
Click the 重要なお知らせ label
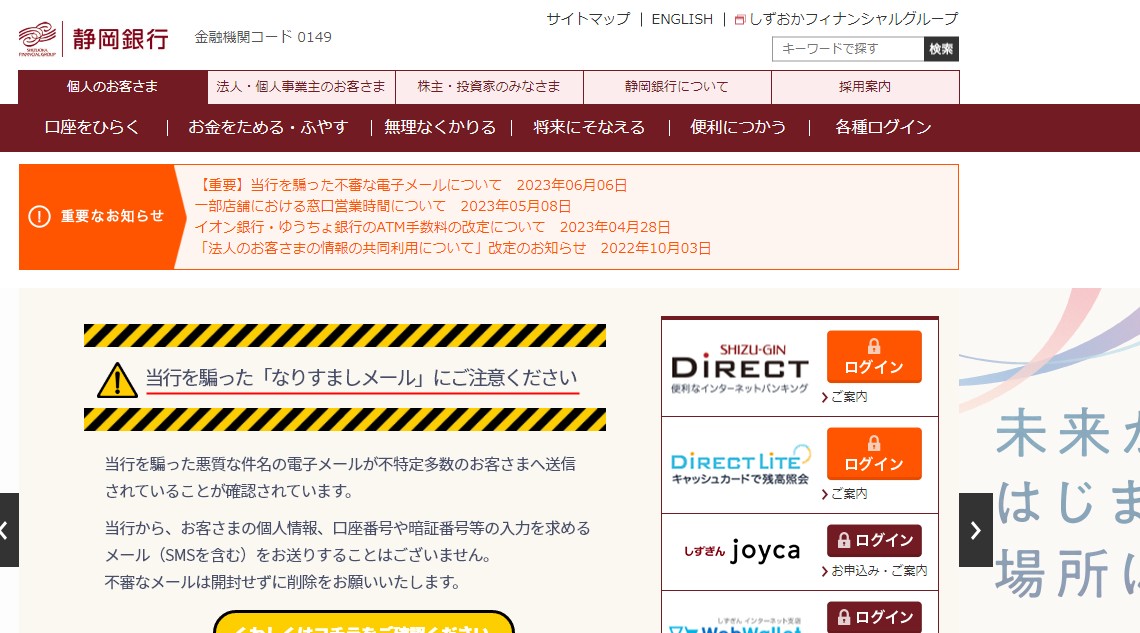(x=112, y=216)
